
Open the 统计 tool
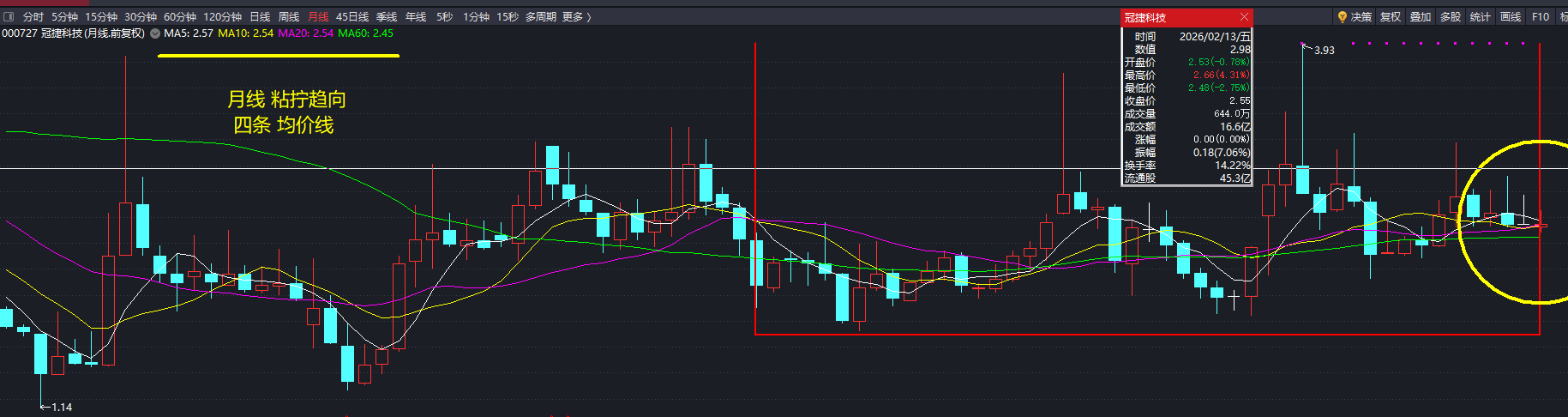tap(1481, 16)
